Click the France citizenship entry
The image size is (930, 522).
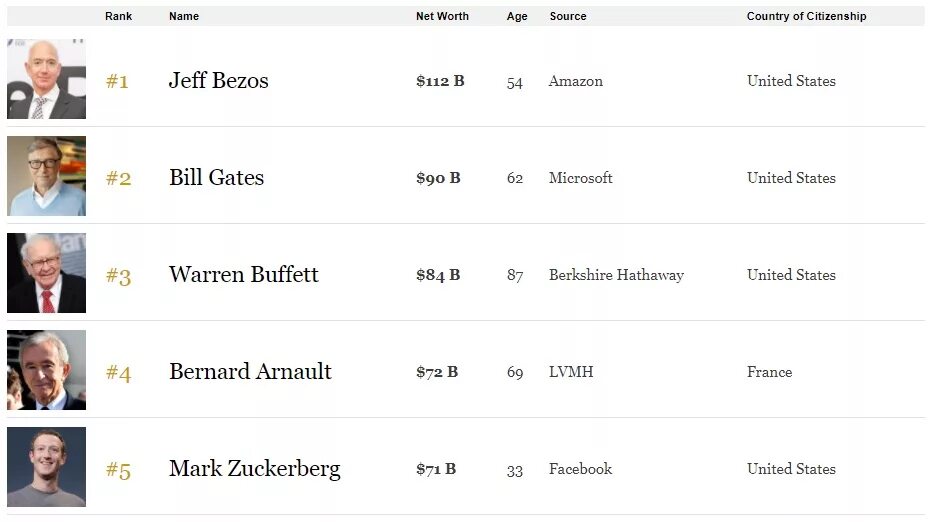(769, 372)
